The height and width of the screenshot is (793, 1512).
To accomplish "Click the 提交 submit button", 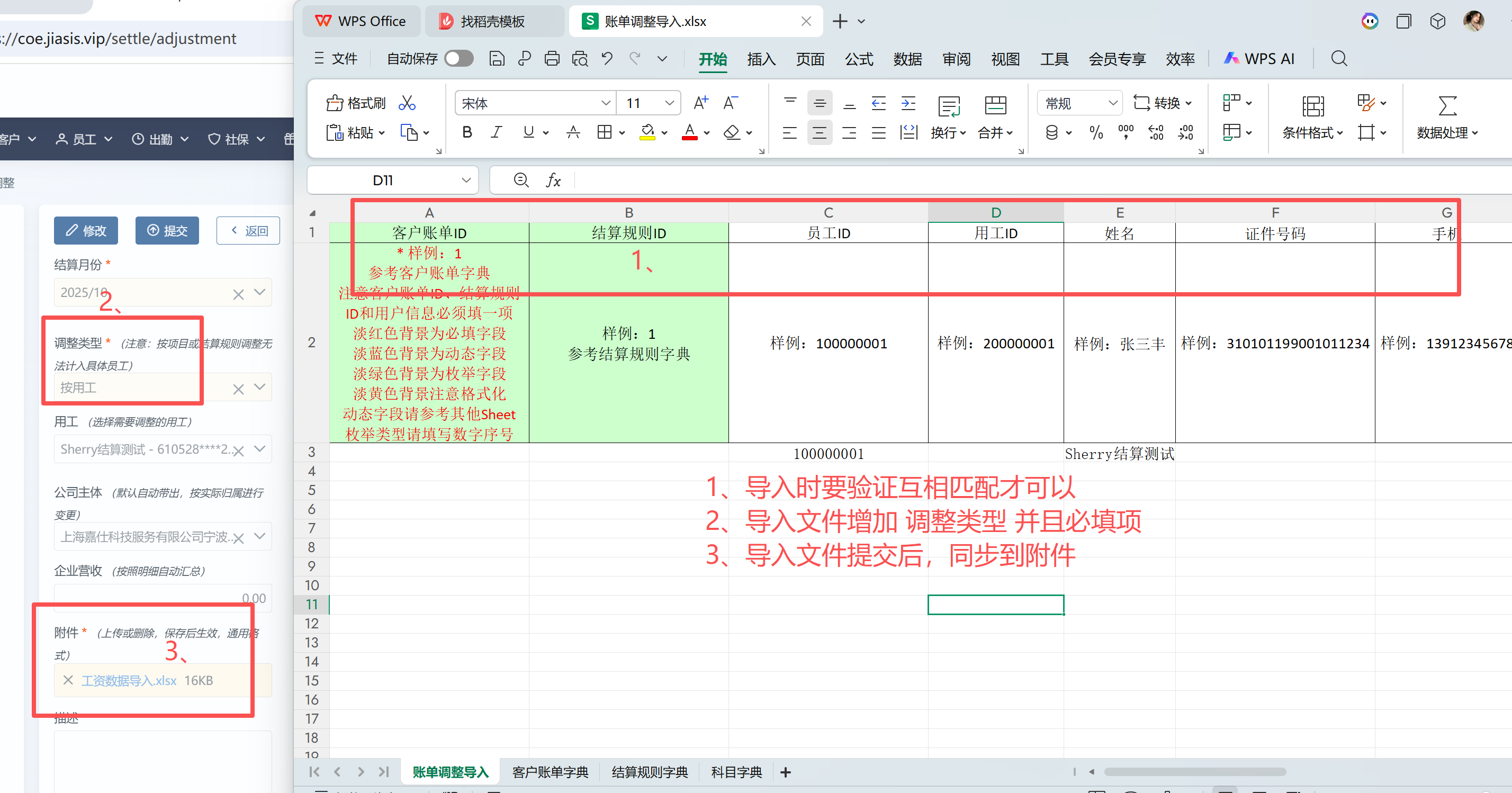I will pyautogui.click(x=167, y=231).
